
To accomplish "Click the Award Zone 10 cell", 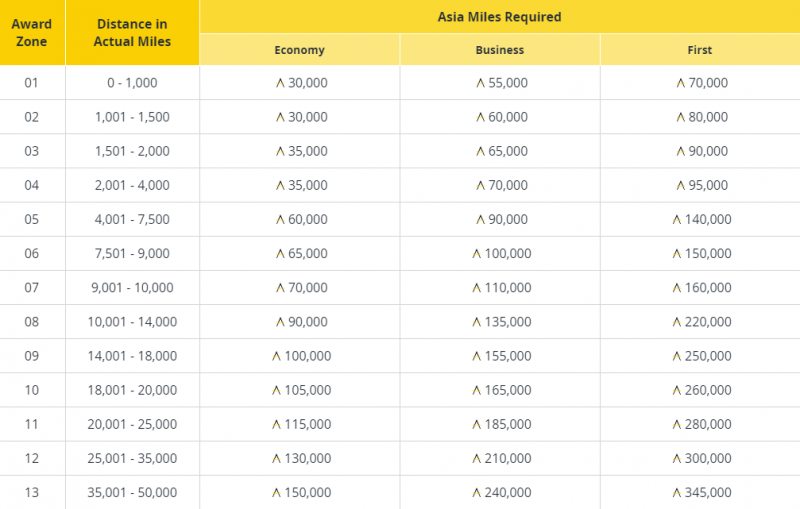I will coord(32,390).
